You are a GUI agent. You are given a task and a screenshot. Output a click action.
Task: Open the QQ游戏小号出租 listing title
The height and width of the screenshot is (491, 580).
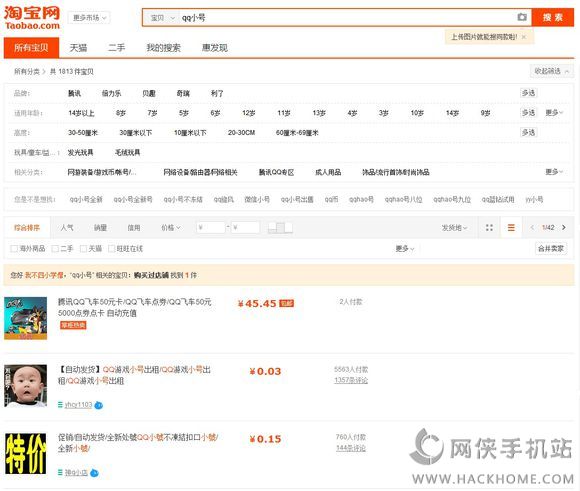tap(134, 375)
